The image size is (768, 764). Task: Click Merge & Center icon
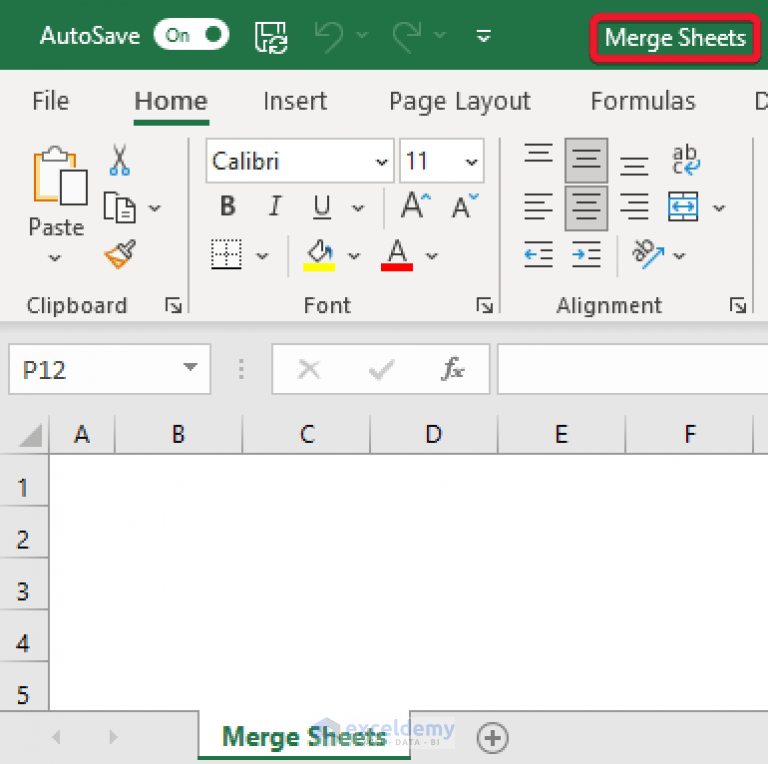click(x=683, y=207)
